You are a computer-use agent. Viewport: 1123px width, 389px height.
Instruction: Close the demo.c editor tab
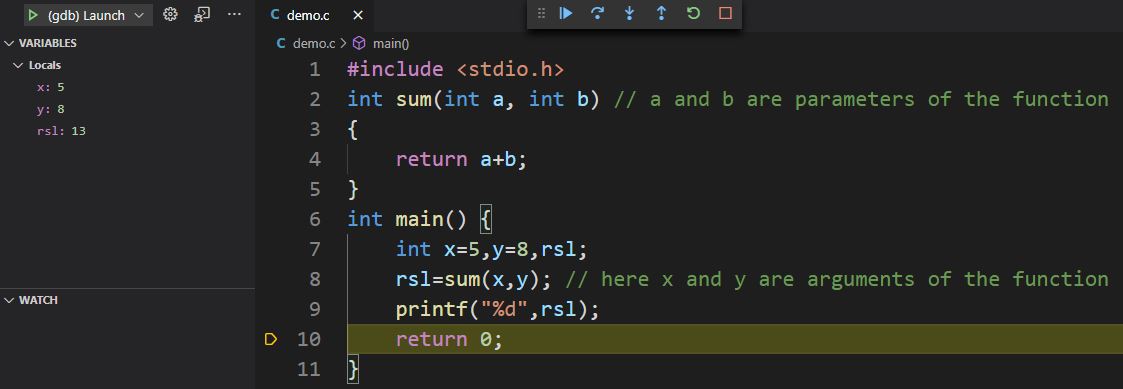coord(358,15)
